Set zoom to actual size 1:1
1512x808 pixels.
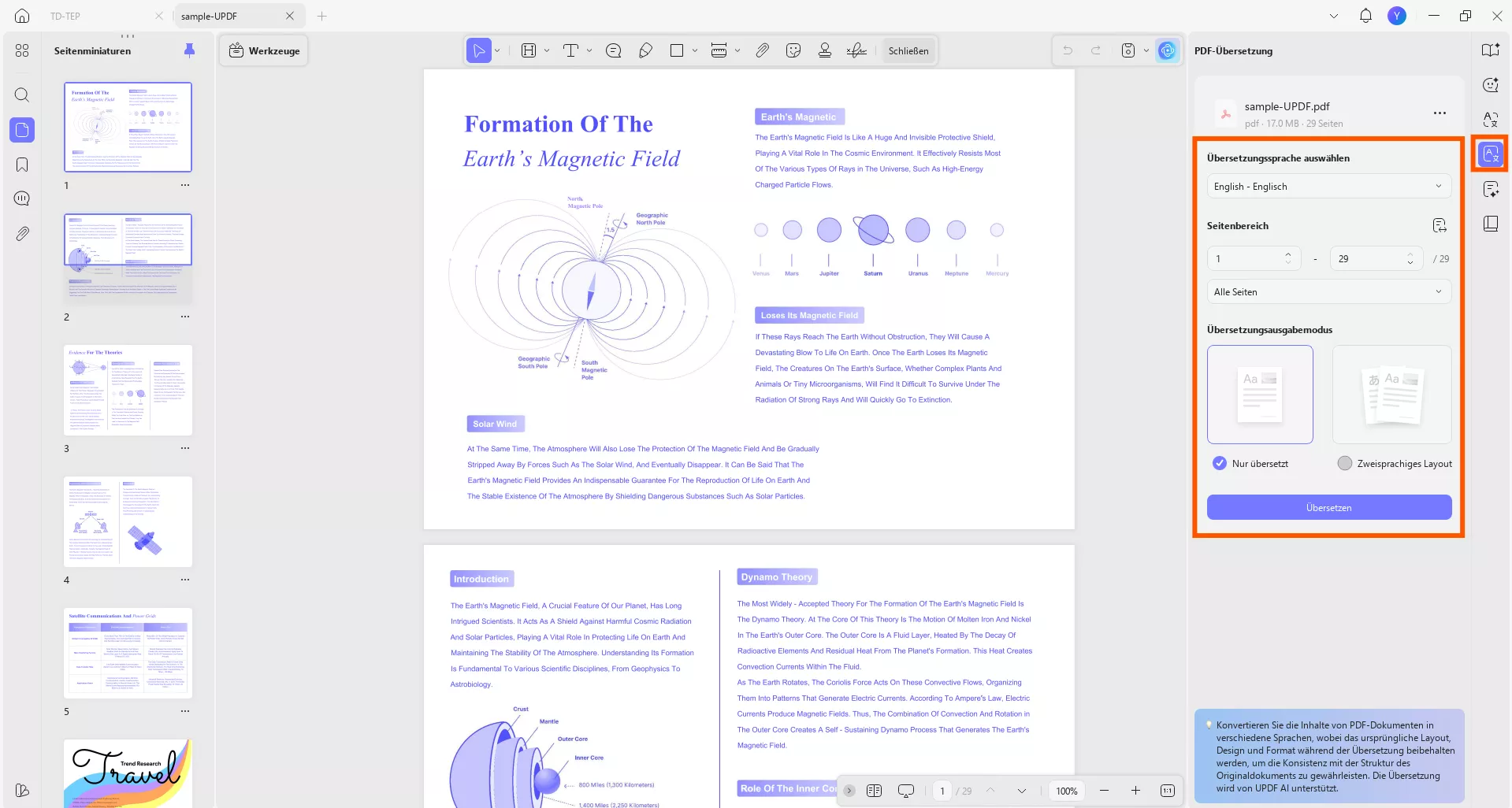[x=1167, y=791]
